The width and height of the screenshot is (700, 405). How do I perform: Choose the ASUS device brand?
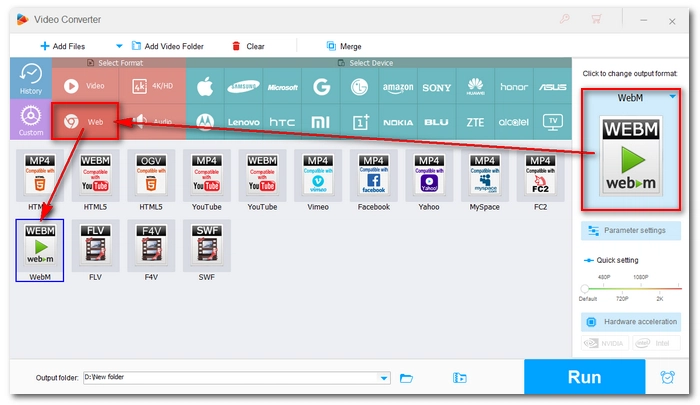553,87
